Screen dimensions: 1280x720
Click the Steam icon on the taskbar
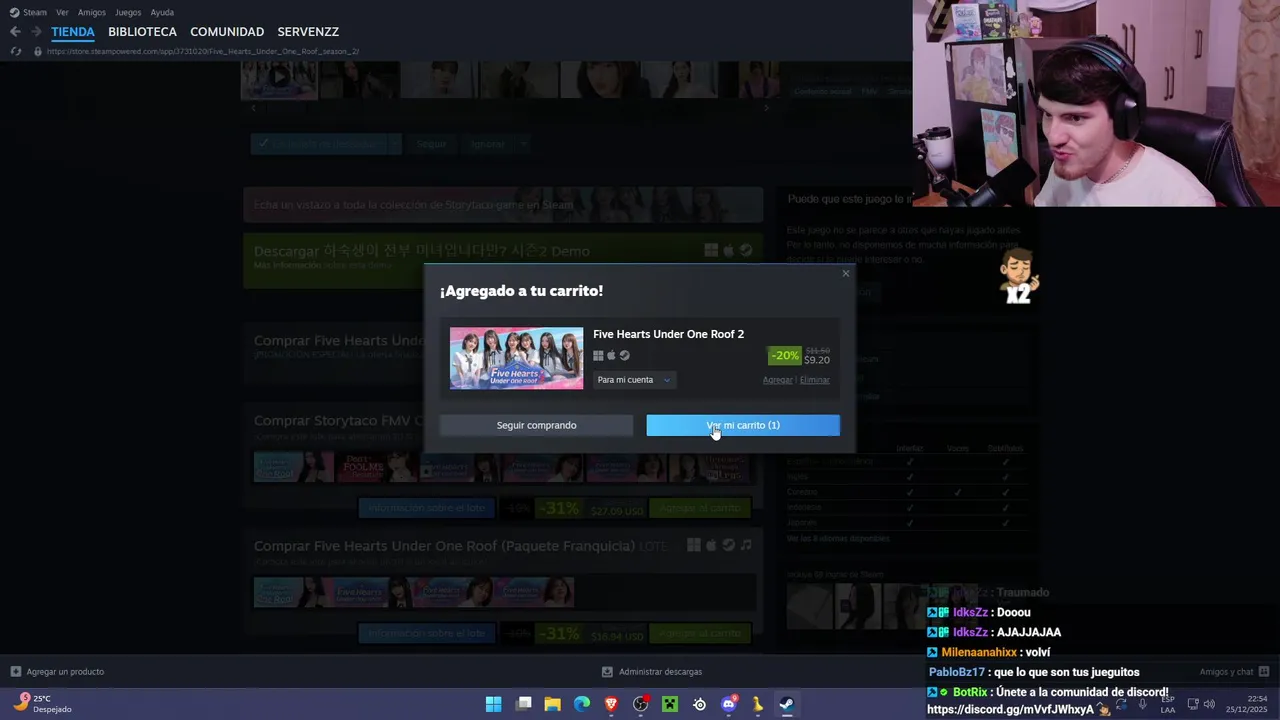[x=787, y=704]
